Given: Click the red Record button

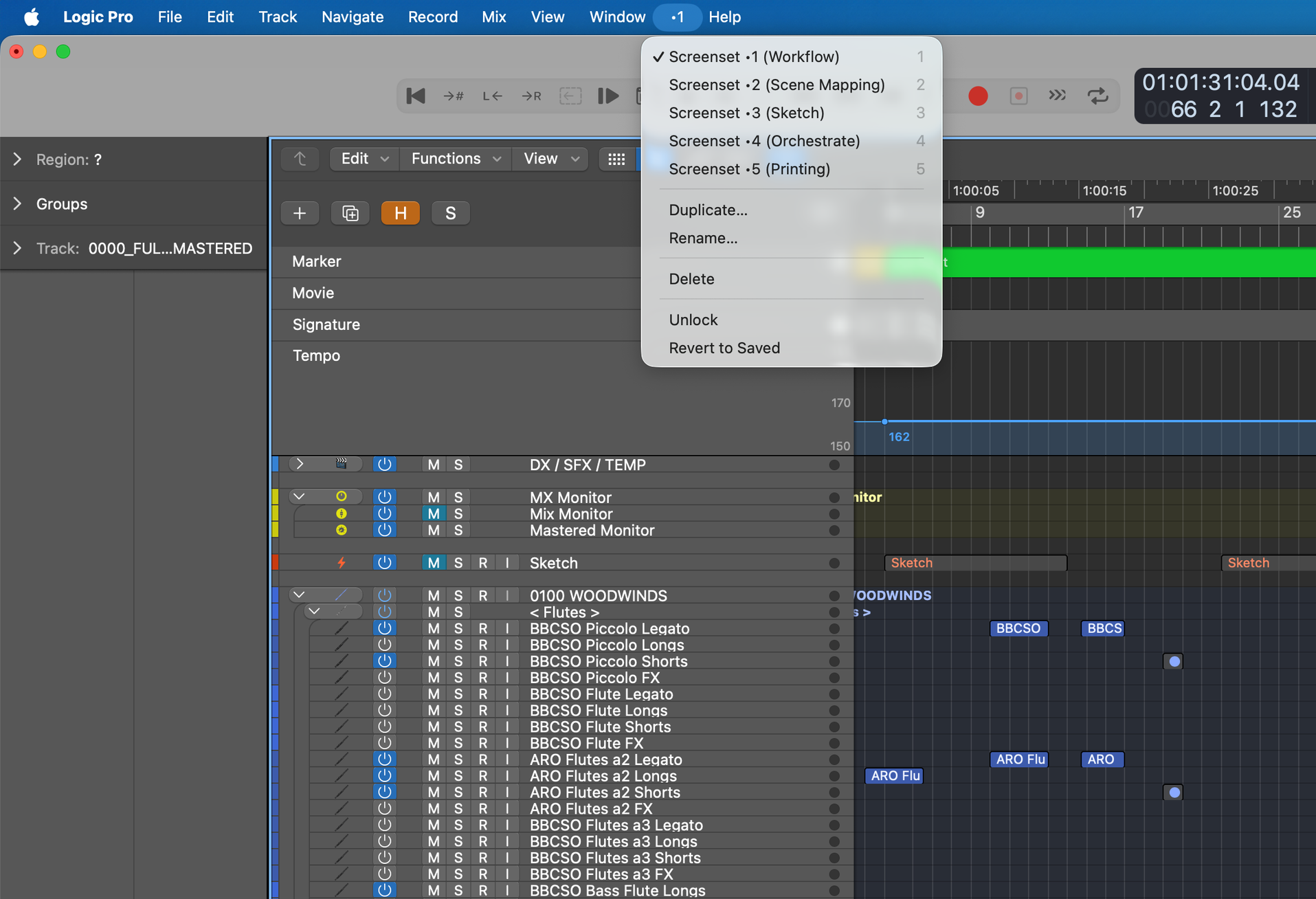Looking at the screenshot, I should (x=978, y=96).
